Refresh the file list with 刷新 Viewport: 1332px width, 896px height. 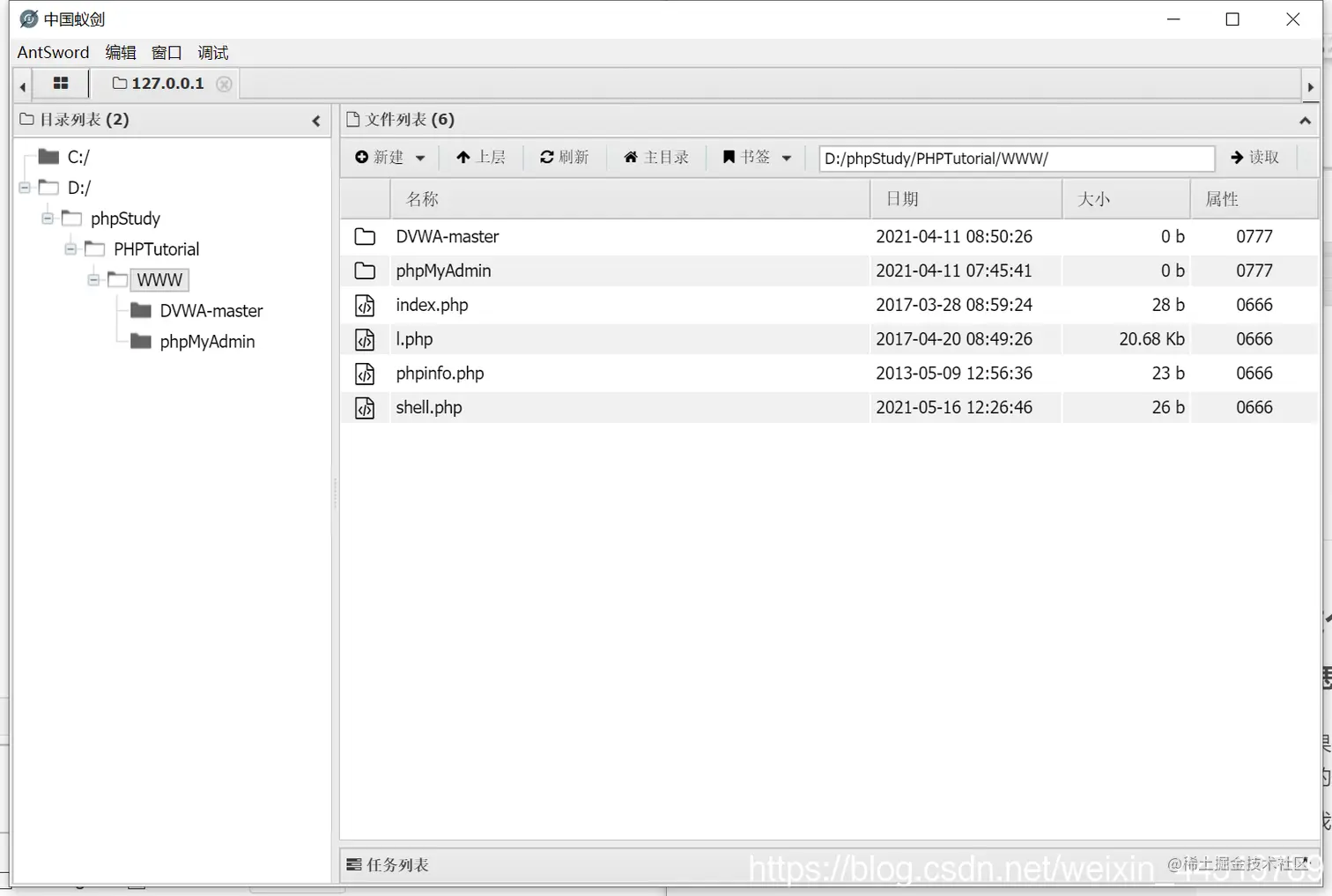[x=565, y=157]
